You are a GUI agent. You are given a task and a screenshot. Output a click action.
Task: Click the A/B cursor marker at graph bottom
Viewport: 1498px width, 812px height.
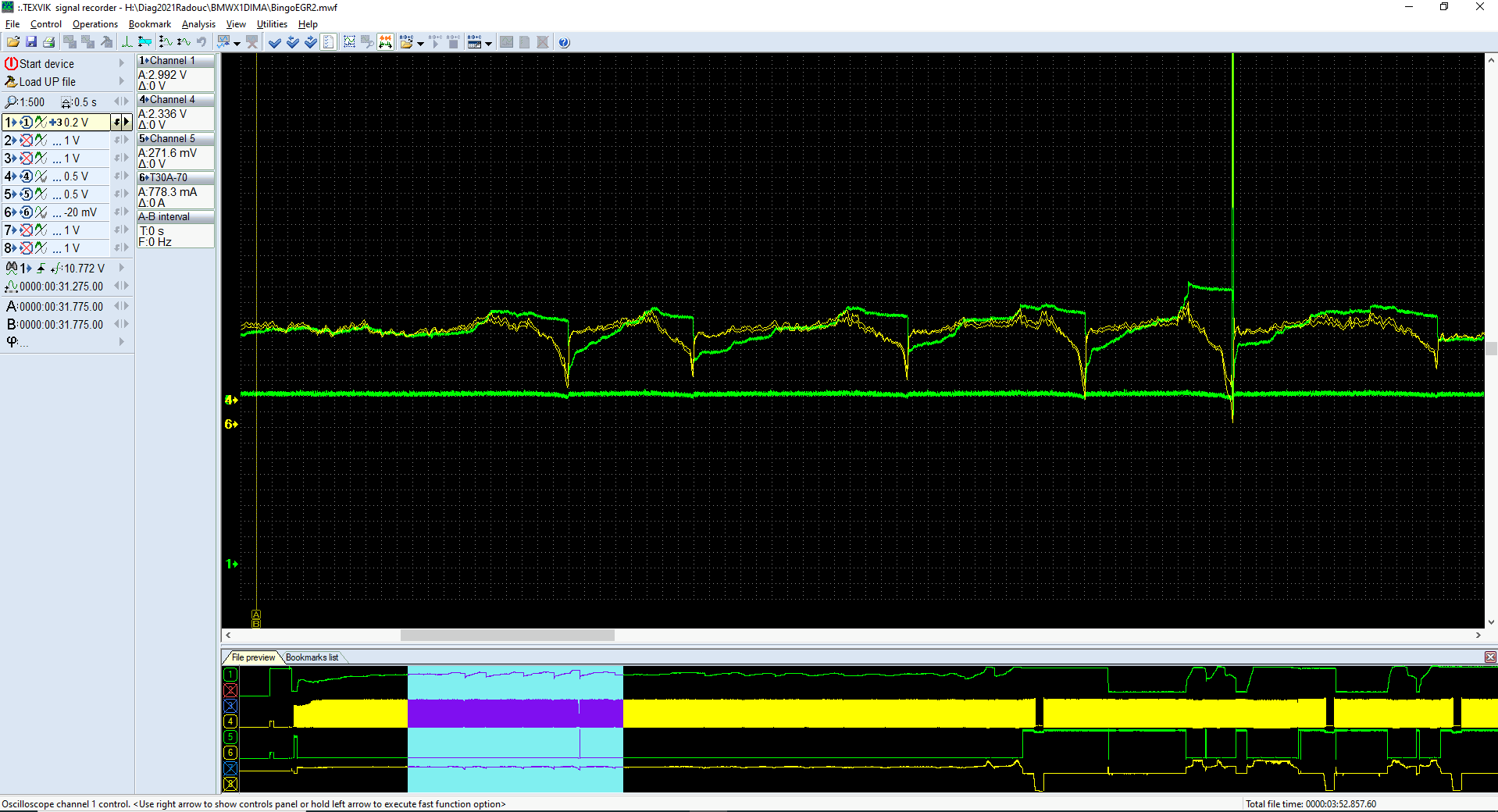(256, 619)
